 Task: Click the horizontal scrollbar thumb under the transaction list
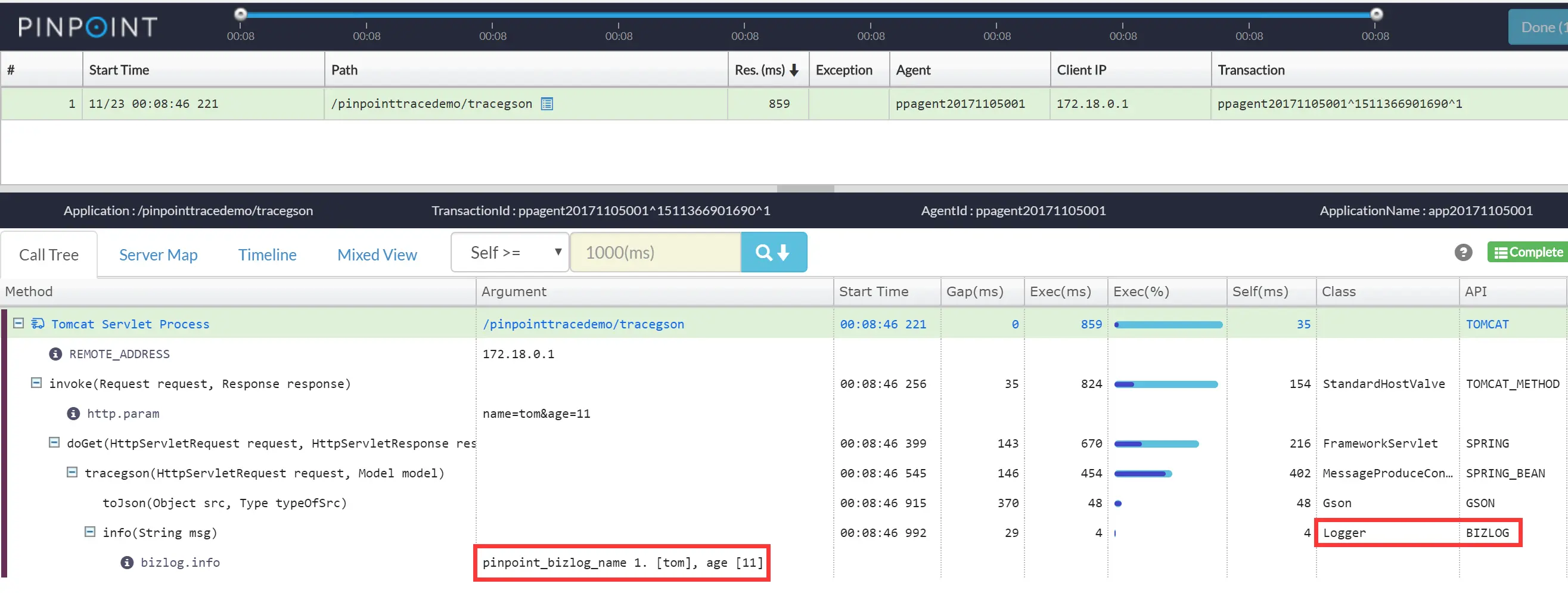(x=805, y=189)
